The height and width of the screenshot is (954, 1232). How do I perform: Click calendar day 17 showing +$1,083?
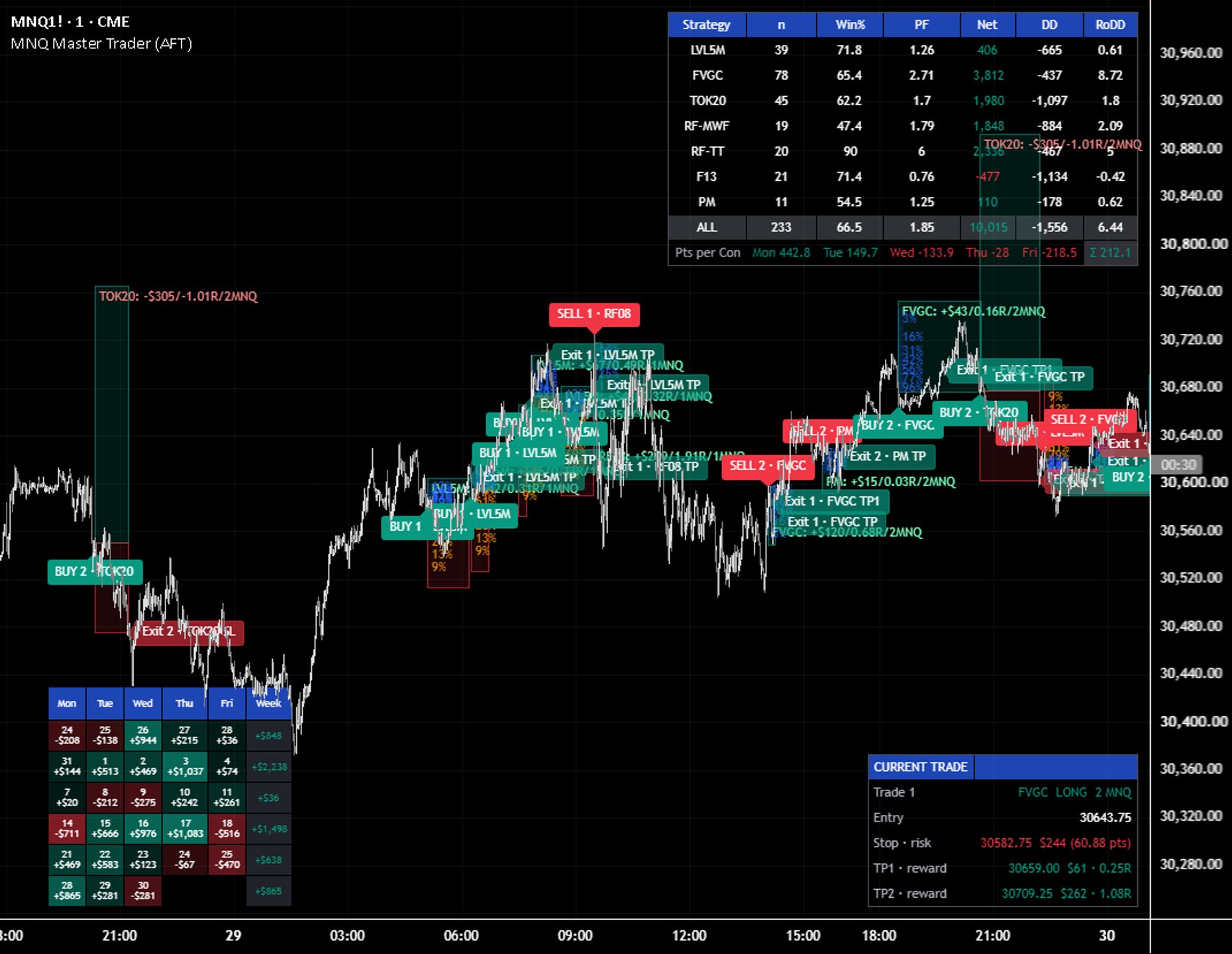tap(185, 828)
